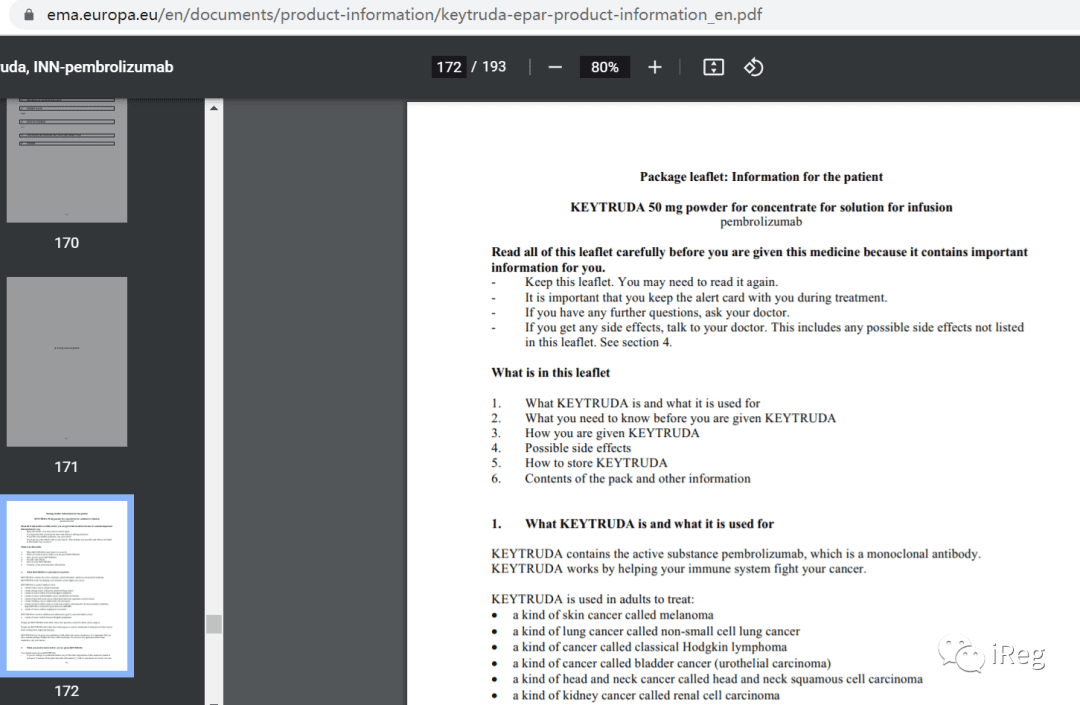Open the page 171 thumbnail
This screenshot has width=1080, height=705.
coord(67,362)
